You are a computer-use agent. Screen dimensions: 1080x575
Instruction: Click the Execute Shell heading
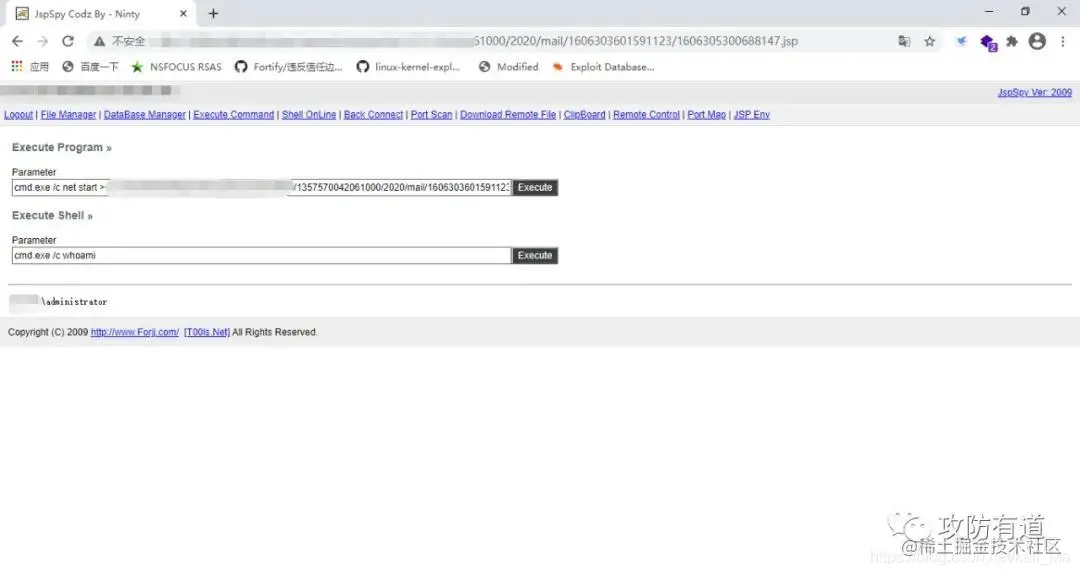(52, 216)
